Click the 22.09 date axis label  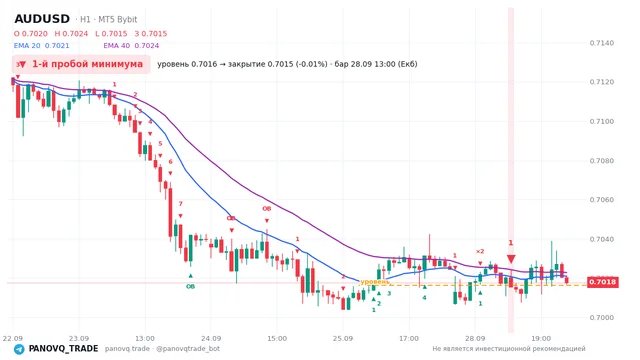tap(13, 338)
